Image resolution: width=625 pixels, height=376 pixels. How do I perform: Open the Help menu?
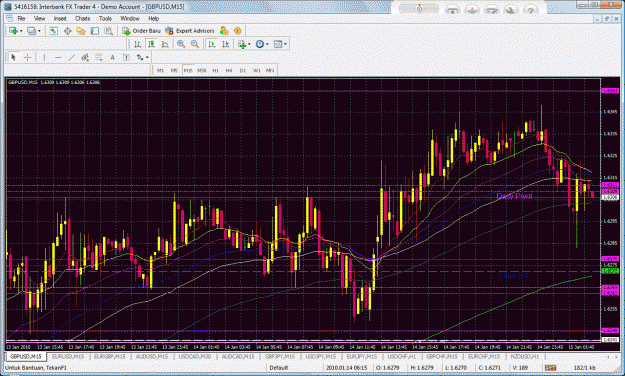coord(153,18)
